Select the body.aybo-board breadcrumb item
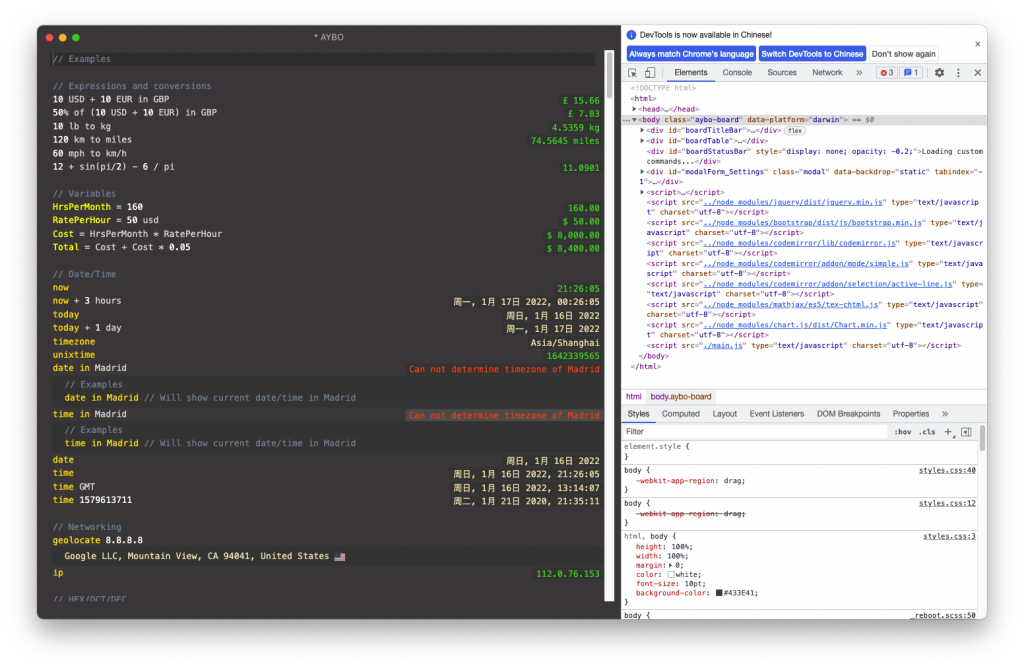This screenshot has width=1024, height=668. pos(680,396)
